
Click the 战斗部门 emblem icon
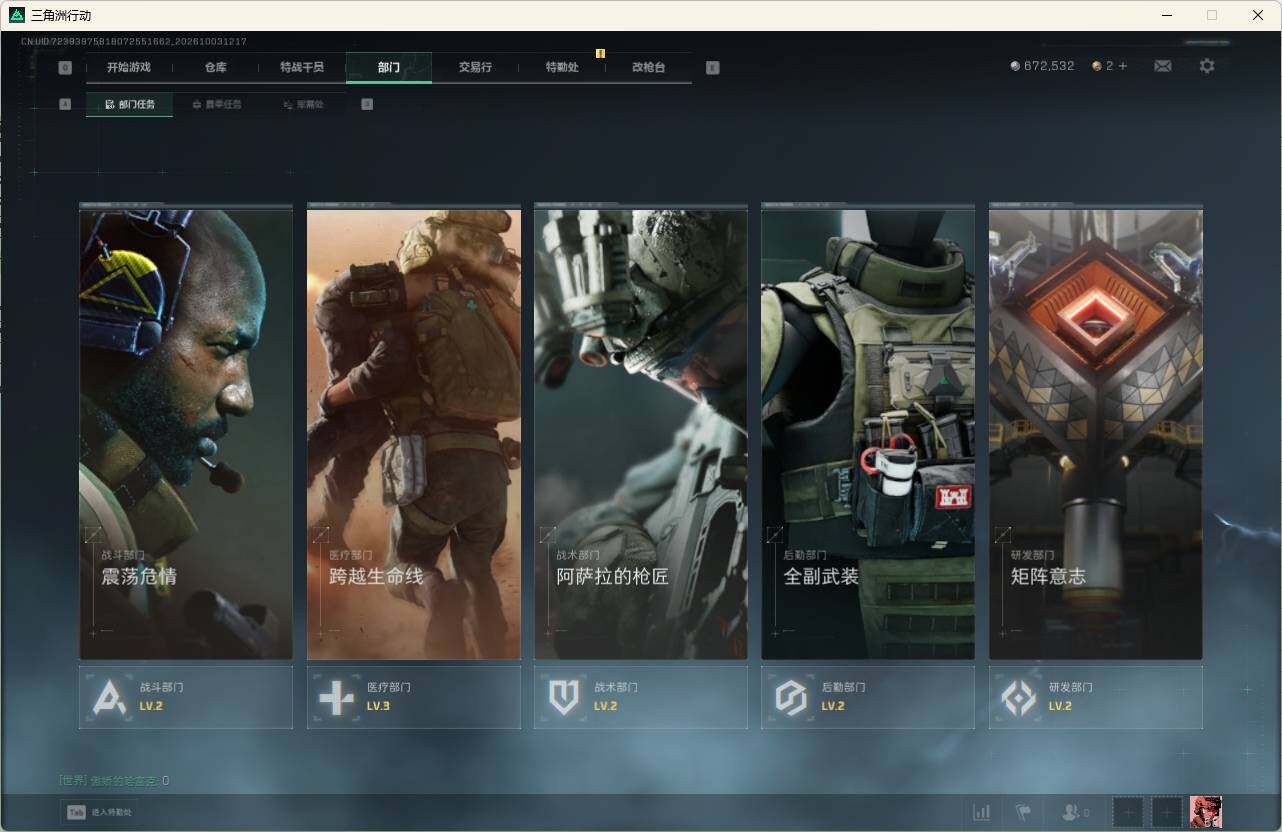(x=109, y=697)
